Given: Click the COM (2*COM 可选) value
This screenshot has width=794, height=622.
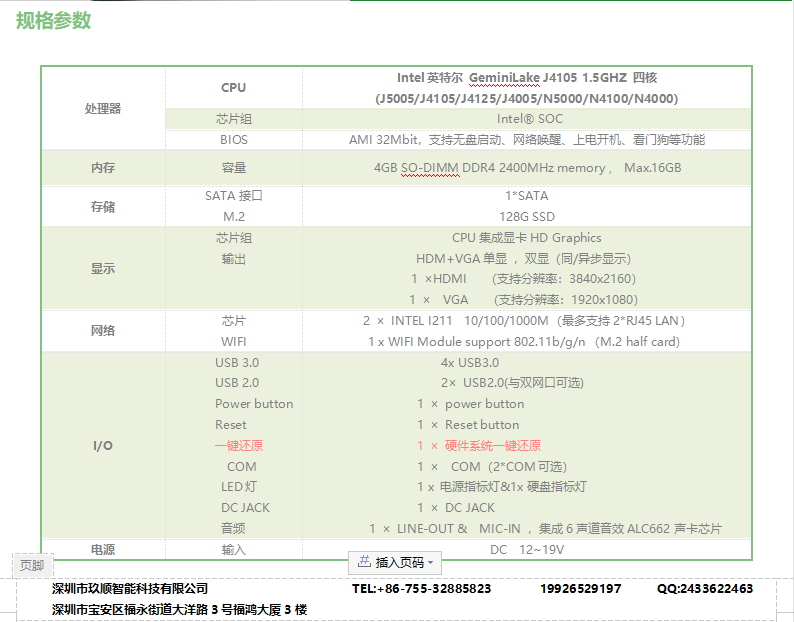Looking at the screenshot, I should coord(492,466).
